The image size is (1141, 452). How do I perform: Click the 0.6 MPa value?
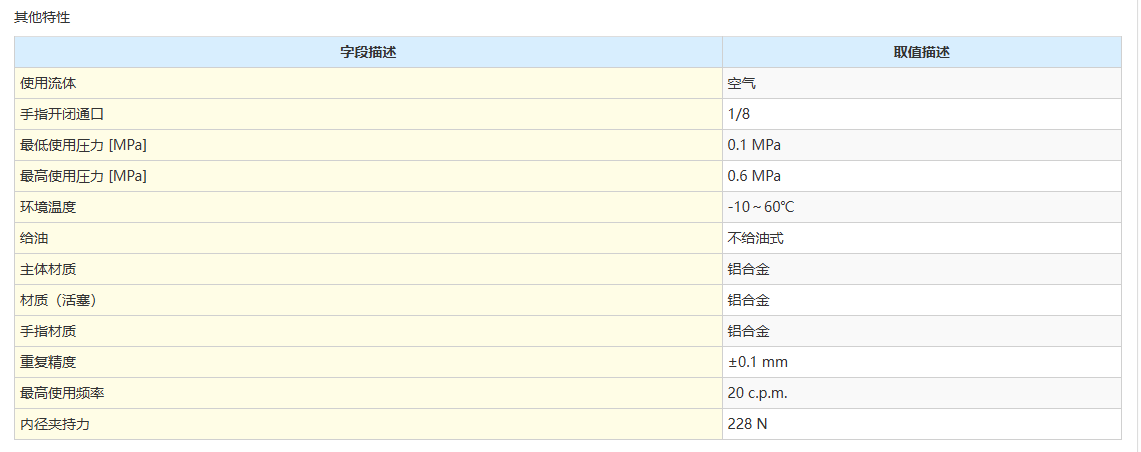click(754, 176)
